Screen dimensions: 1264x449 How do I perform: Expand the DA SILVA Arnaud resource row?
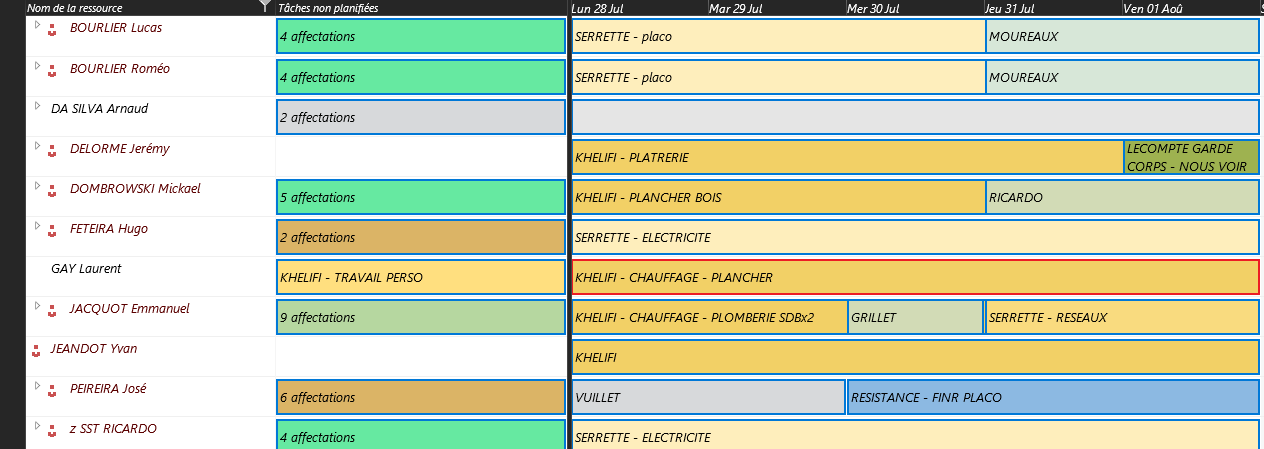(x=38, y=105)
